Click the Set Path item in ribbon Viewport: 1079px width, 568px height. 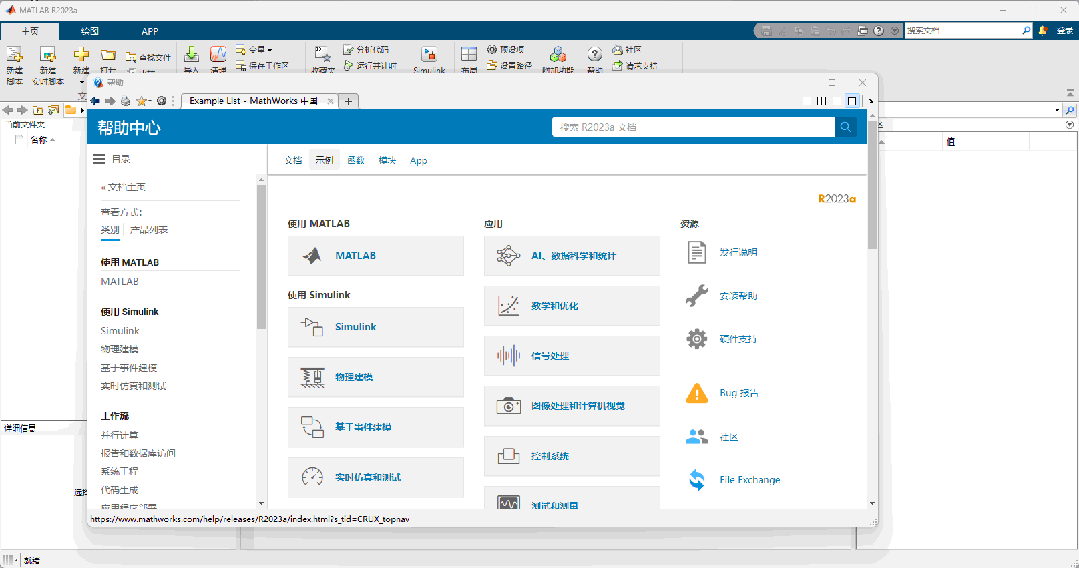click(509, 65)
